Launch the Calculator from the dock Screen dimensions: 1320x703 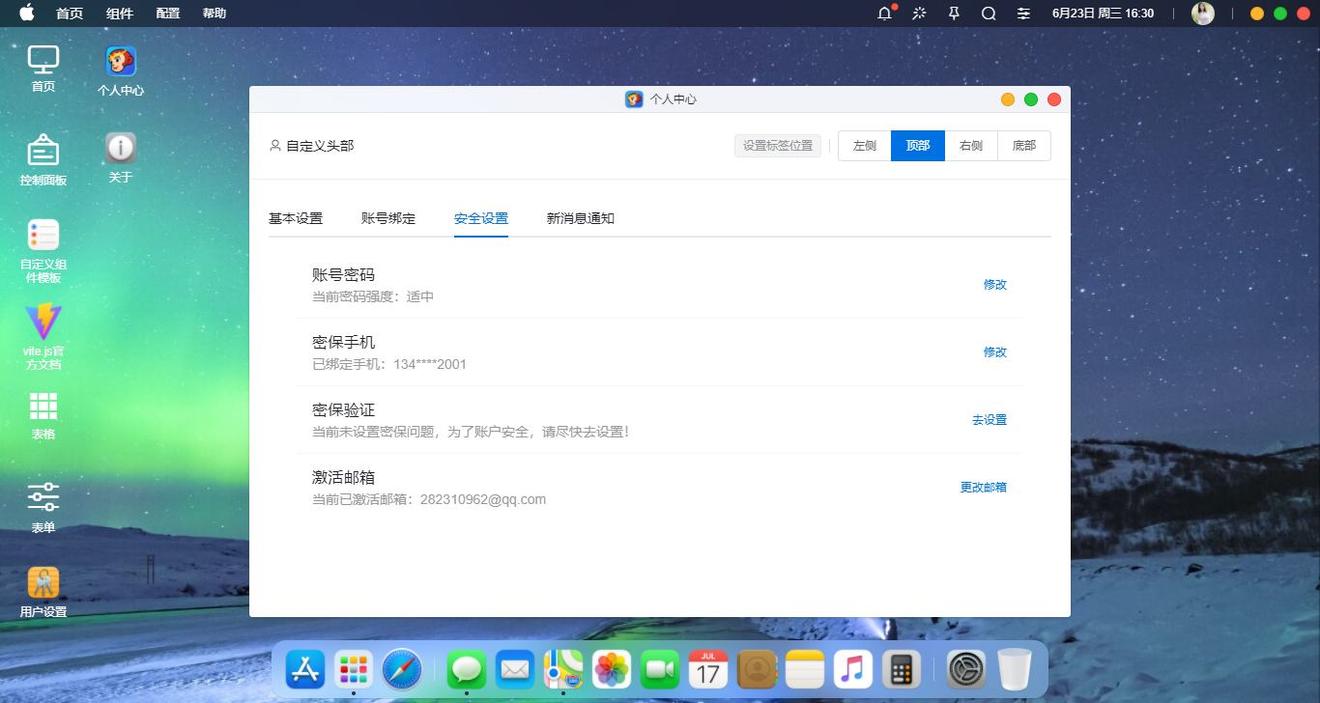pyautogui.click(x=900, y=669)
